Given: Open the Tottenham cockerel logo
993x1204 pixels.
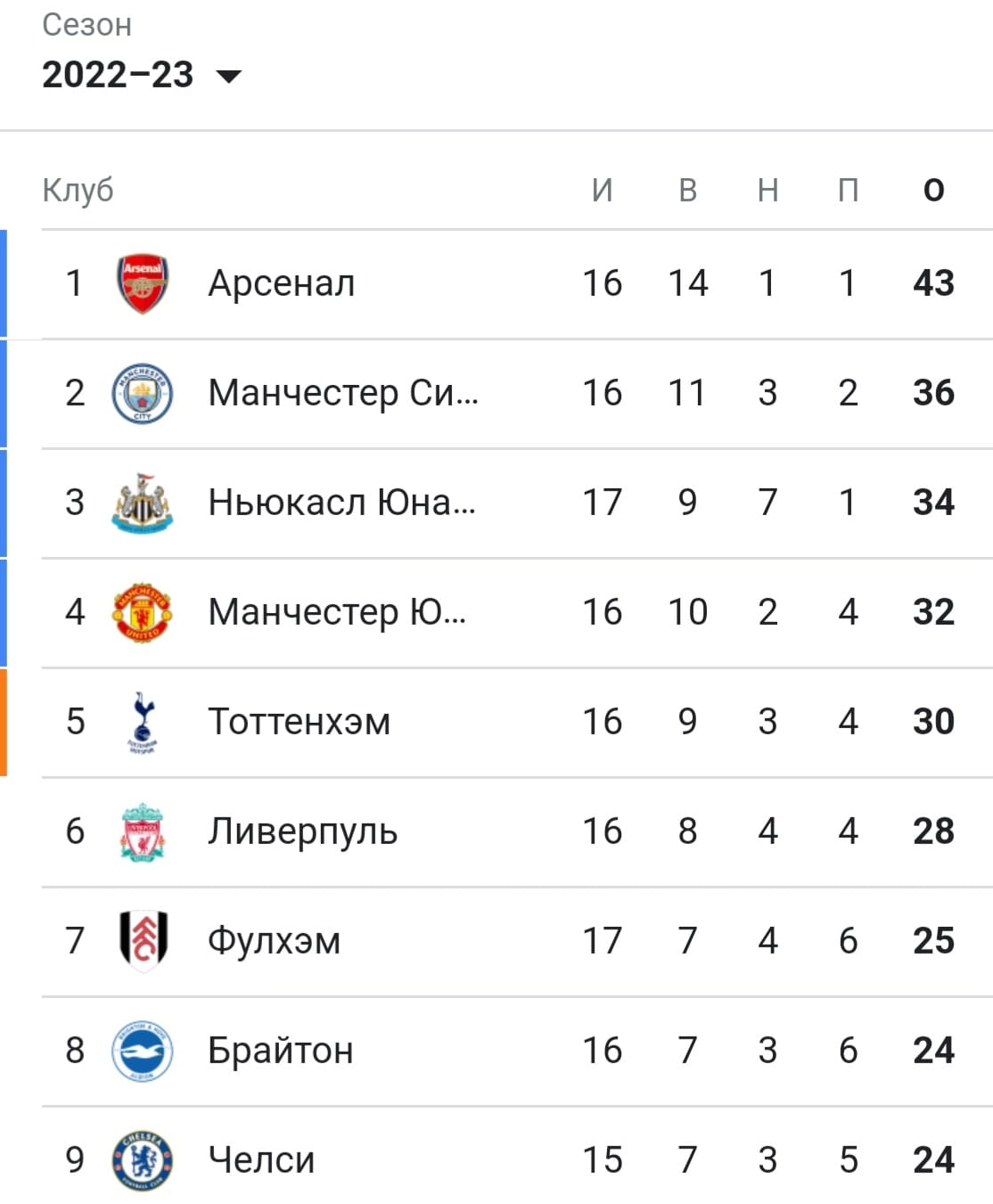Looking at the screenshot, I should pyautogui.click(x=143, y=723).
